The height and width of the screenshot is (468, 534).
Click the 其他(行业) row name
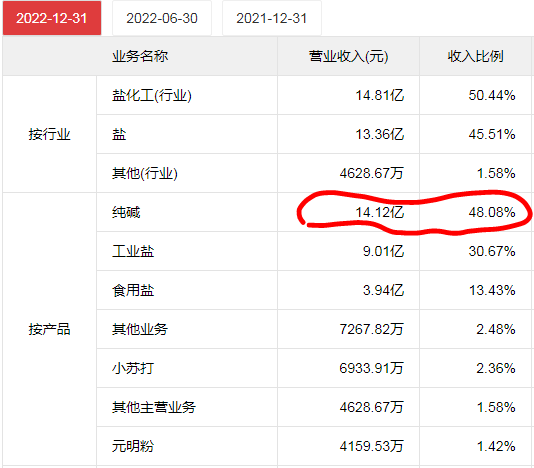pos(145,173)
